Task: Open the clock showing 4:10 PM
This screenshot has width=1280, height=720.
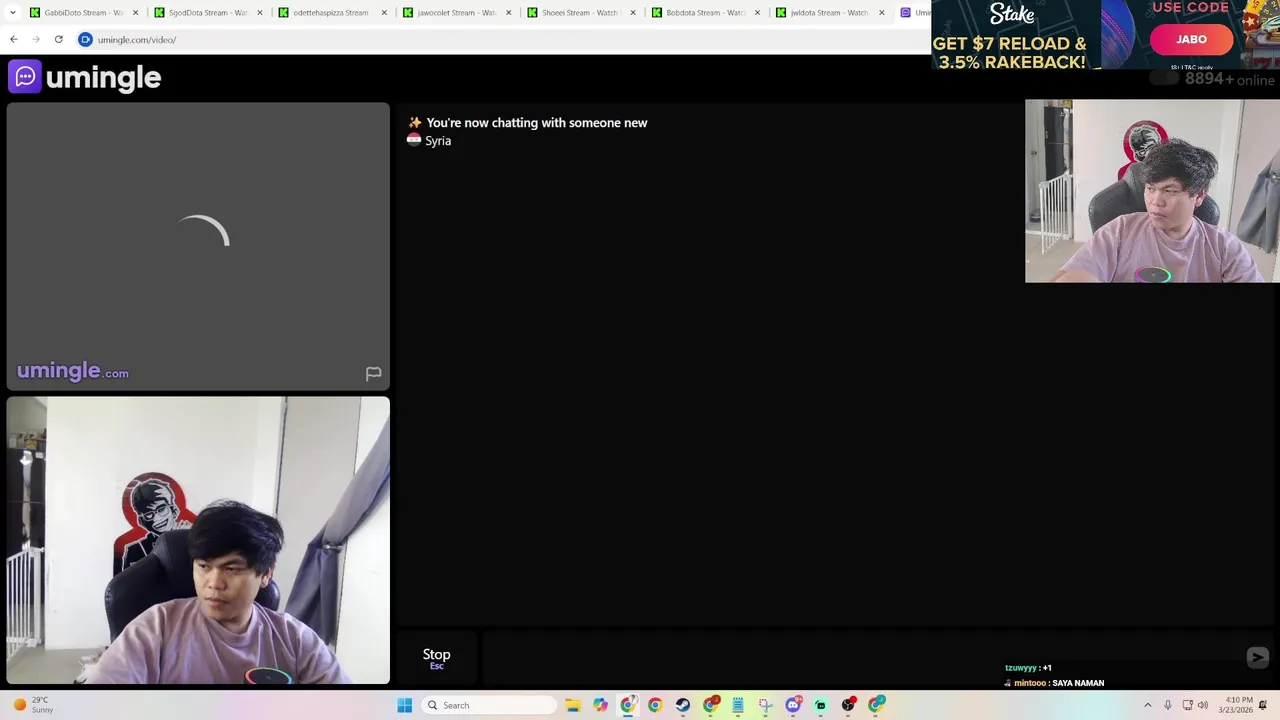Action: 1238,705
